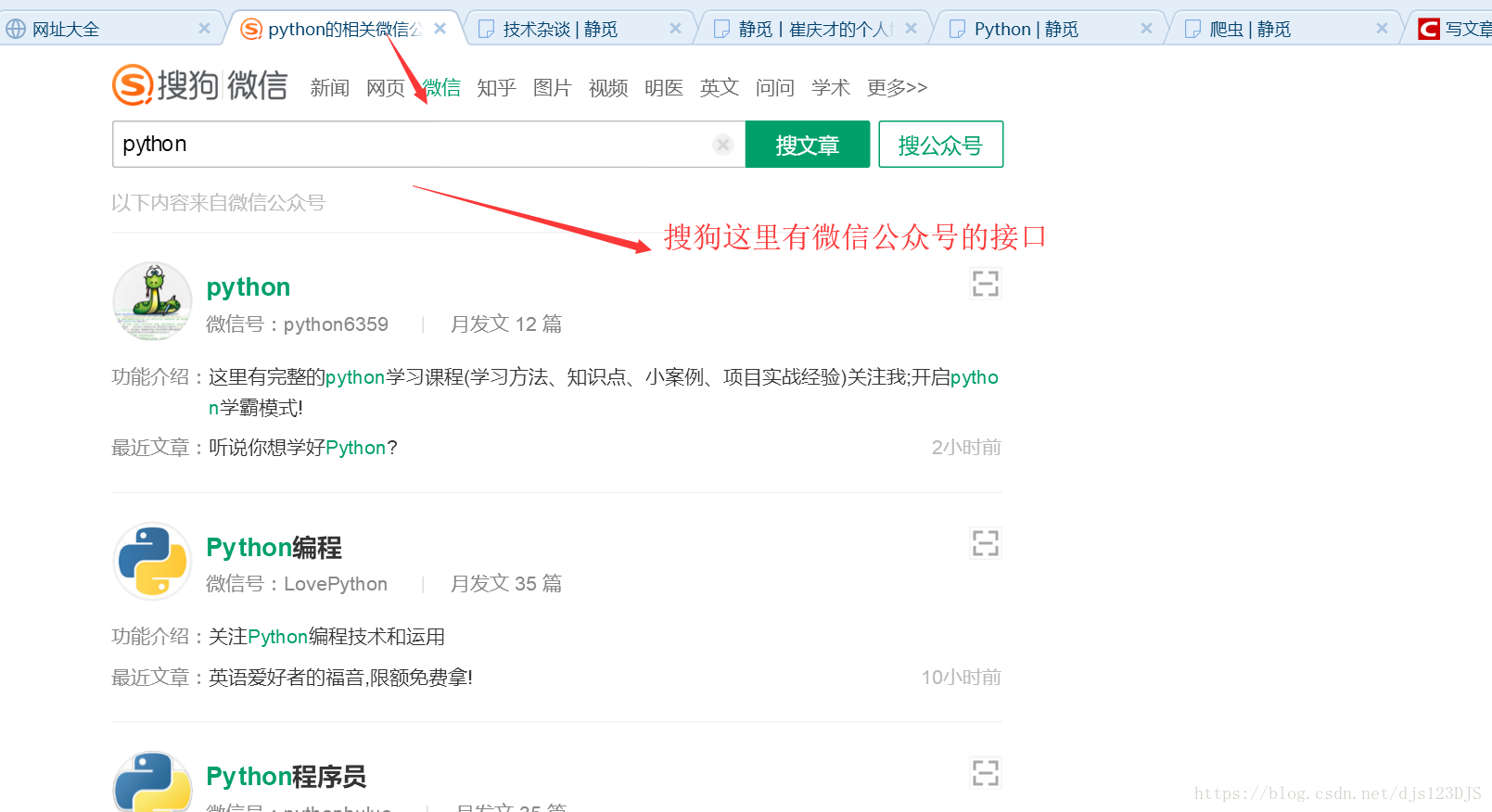The image size is (1492, 812).
Task: Open the 新闻 search category
Action: 330,88
